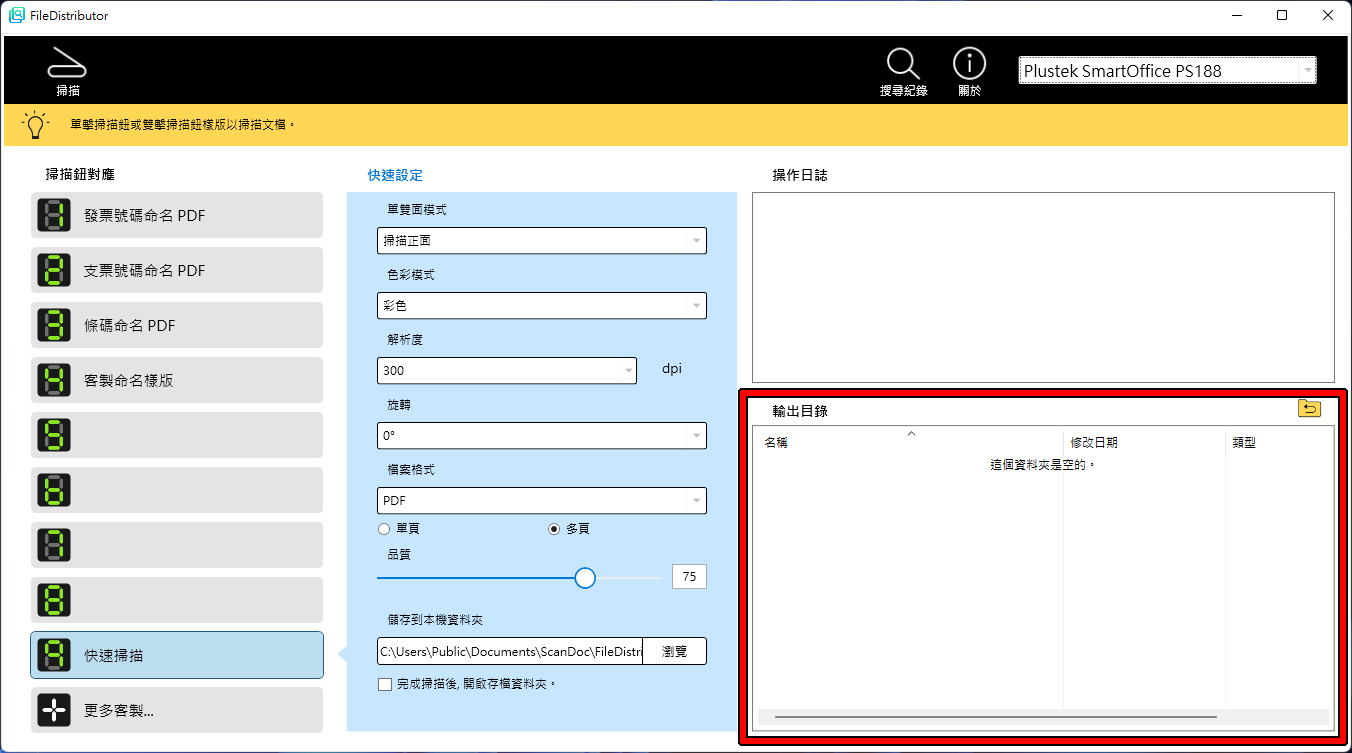The image size is (1352, 753).
Task: Open the 單雙面模式 dropdown
Action: coord(542,240)
